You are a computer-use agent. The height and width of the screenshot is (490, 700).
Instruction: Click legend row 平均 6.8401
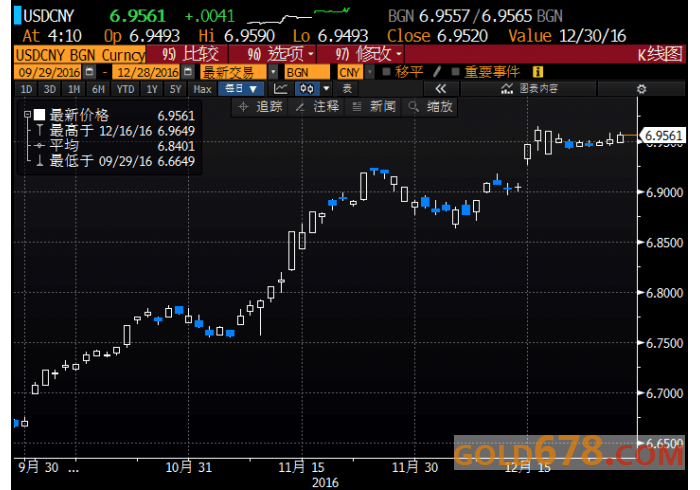click(x=116, y=146)
